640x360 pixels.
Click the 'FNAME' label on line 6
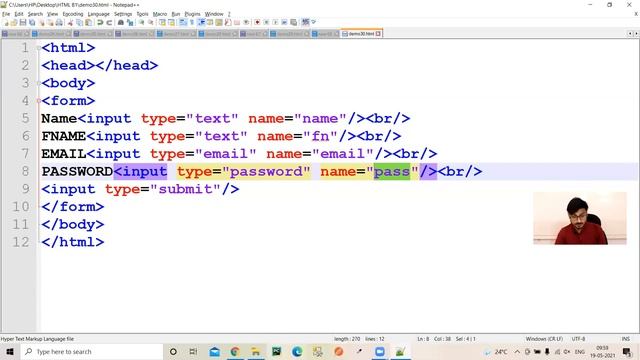point(64,136)
